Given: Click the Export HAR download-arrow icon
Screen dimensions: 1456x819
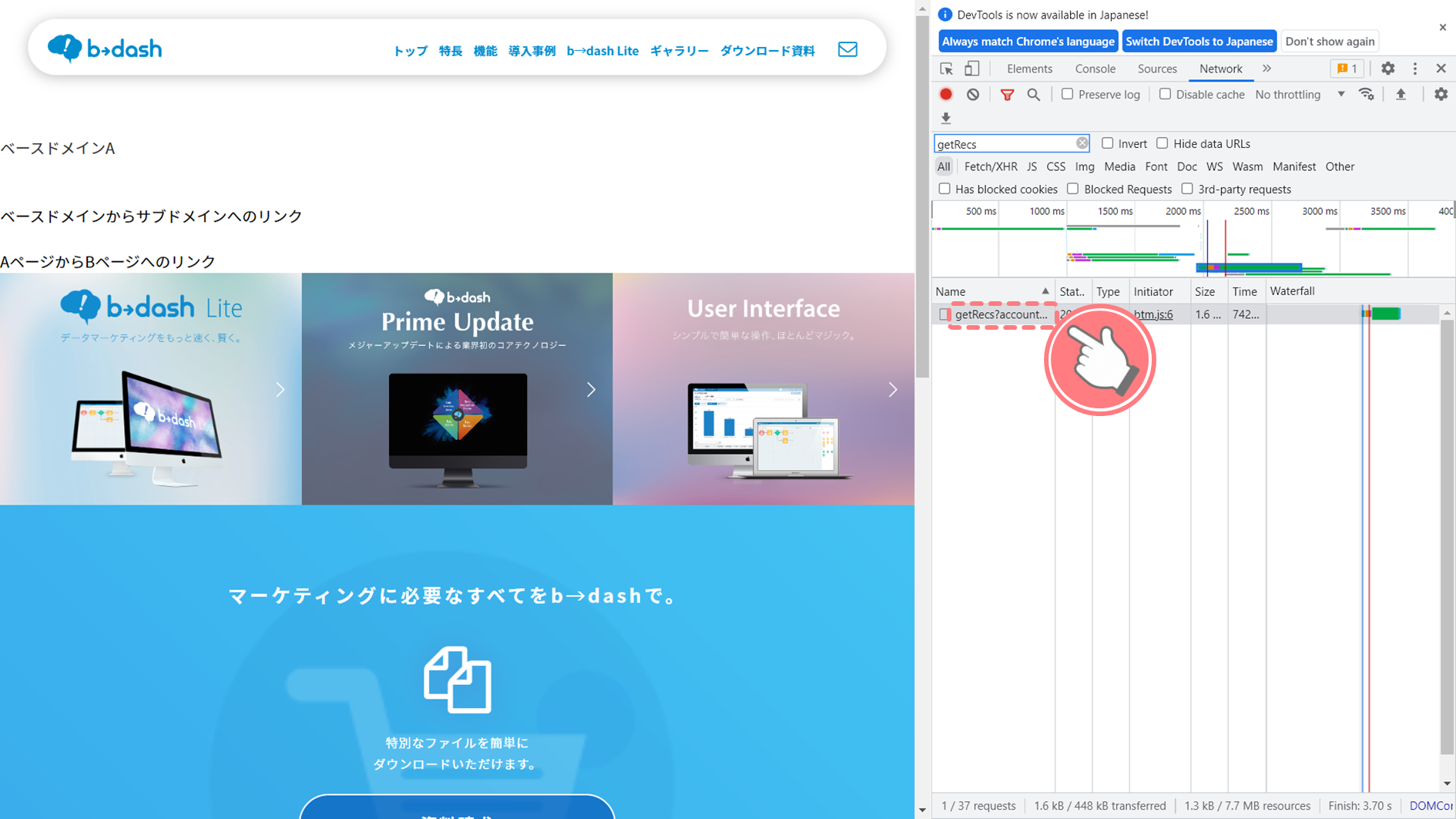Looking at the screenshot, I should [x=946, y=118].
